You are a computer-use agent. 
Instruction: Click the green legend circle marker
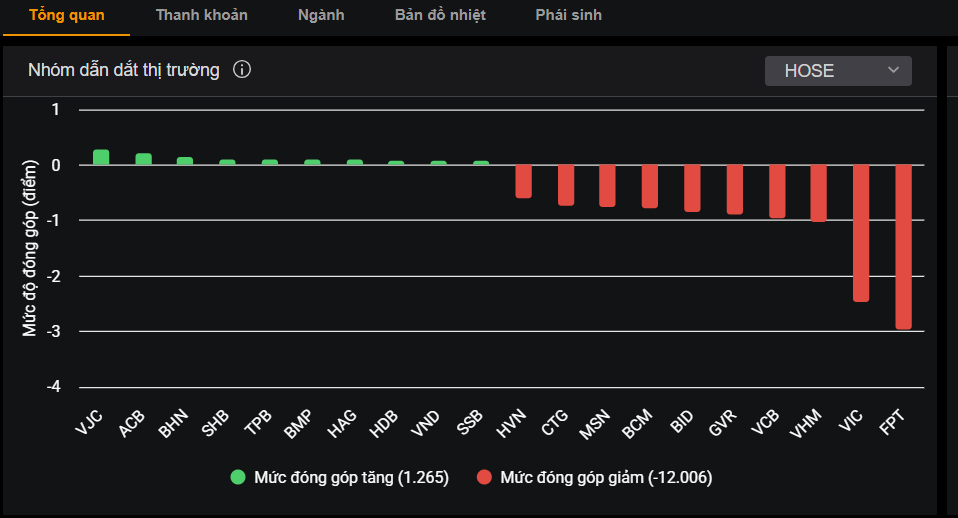(x=238, y=478)
